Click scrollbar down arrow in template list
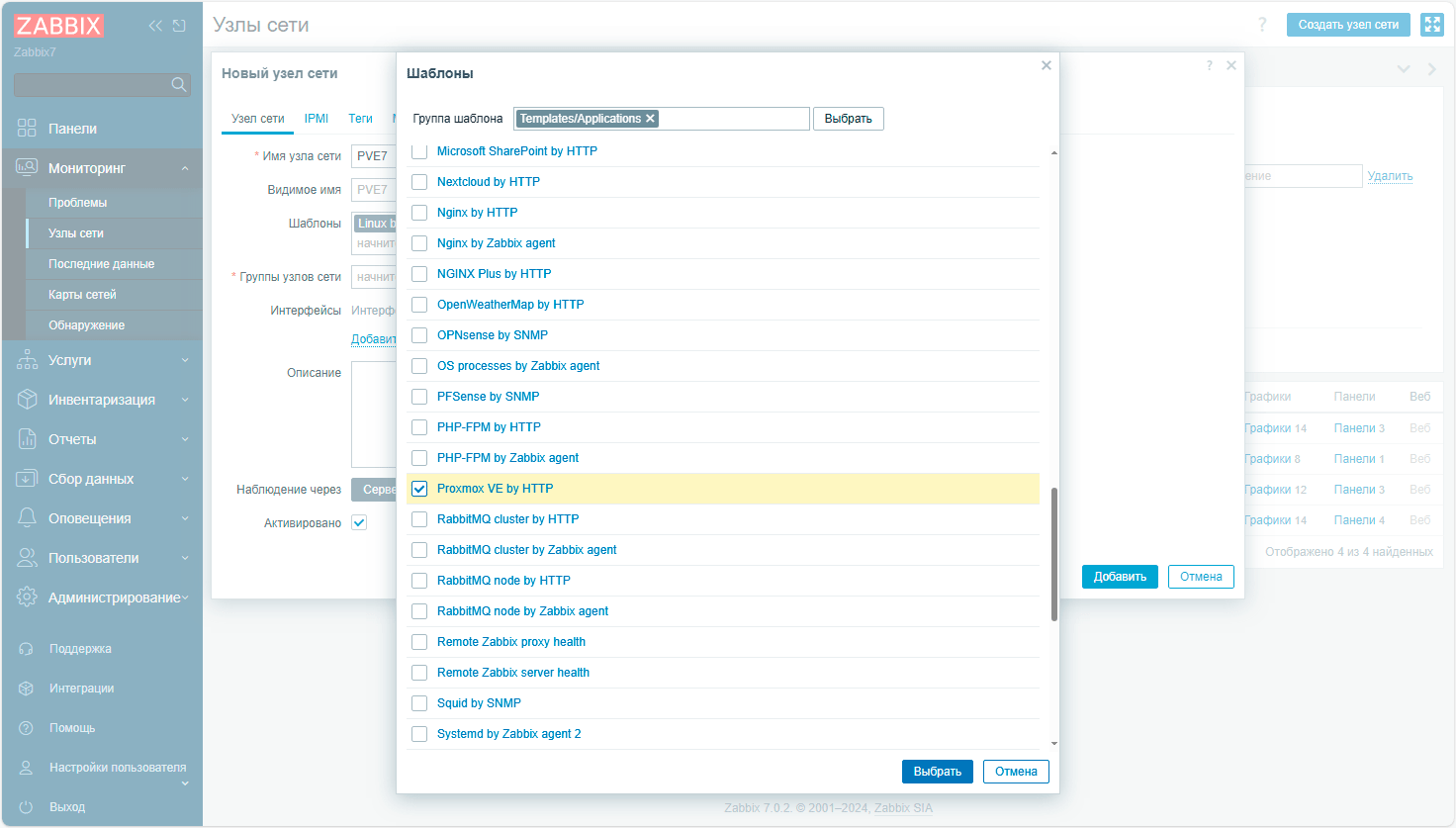The image size is (1456, 828). (x=1054, y=744)
